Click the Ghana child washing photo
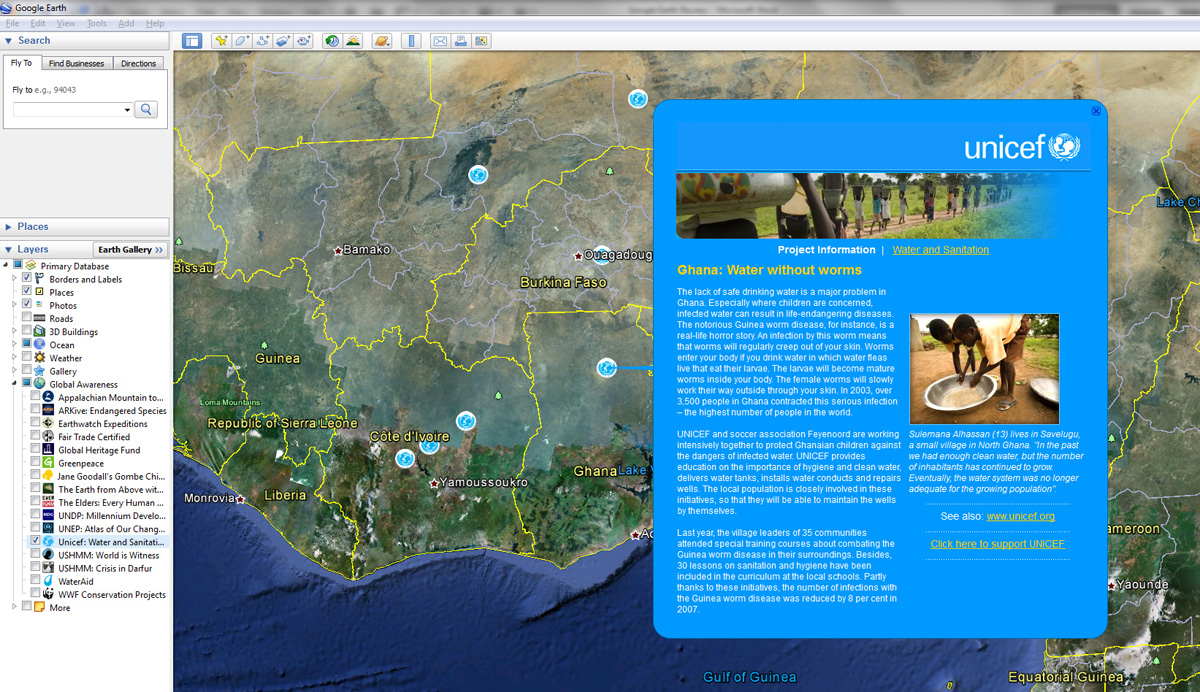This screenshot has height=692, width=1200. 984,369
